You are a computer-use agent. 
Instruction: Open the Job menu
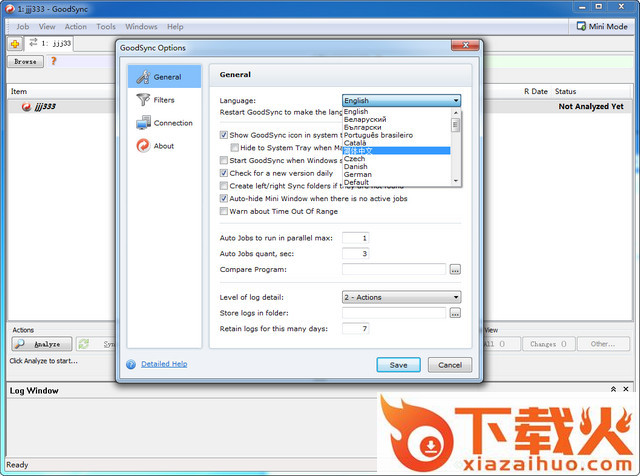tap(22, 27)
